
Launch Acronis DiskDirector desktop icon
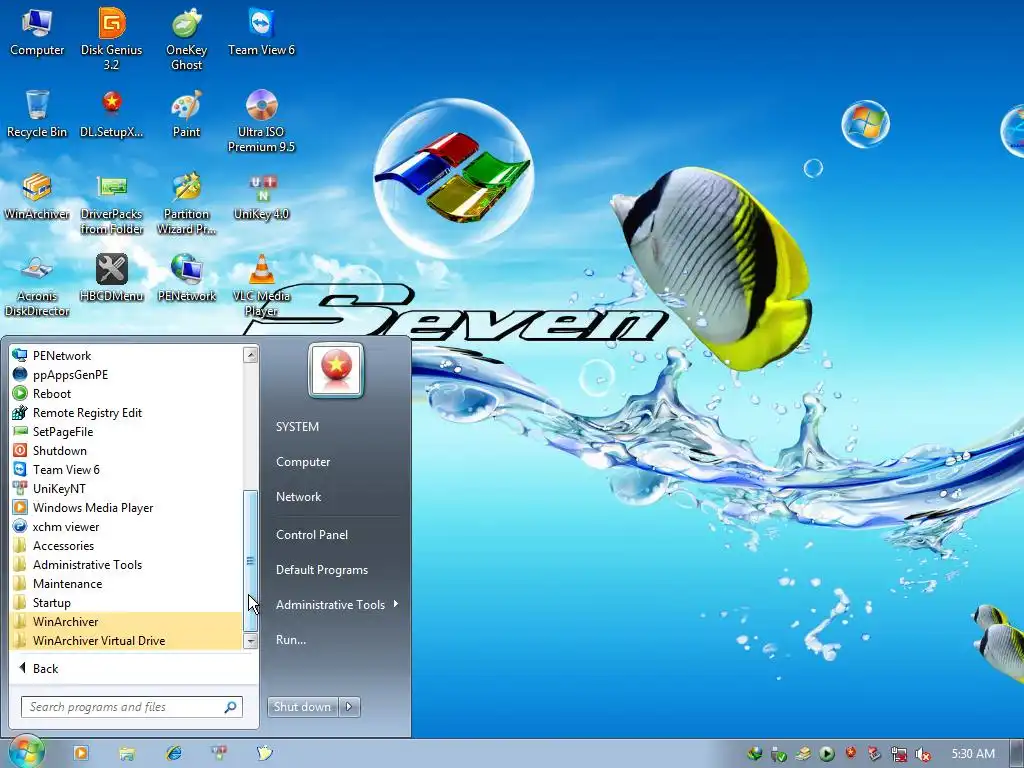pos(37,285)
